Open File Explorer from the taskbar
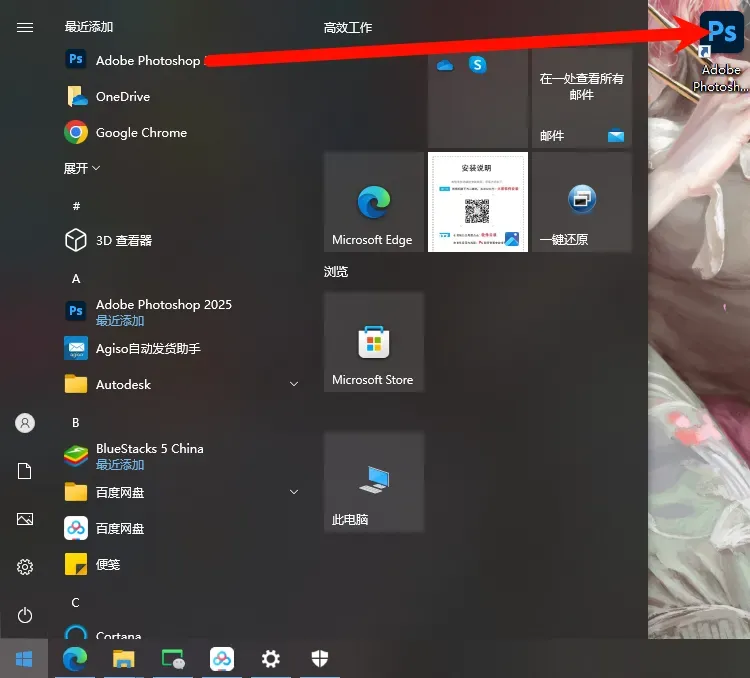This screenshot has height=678, width=750. (124, 658)
